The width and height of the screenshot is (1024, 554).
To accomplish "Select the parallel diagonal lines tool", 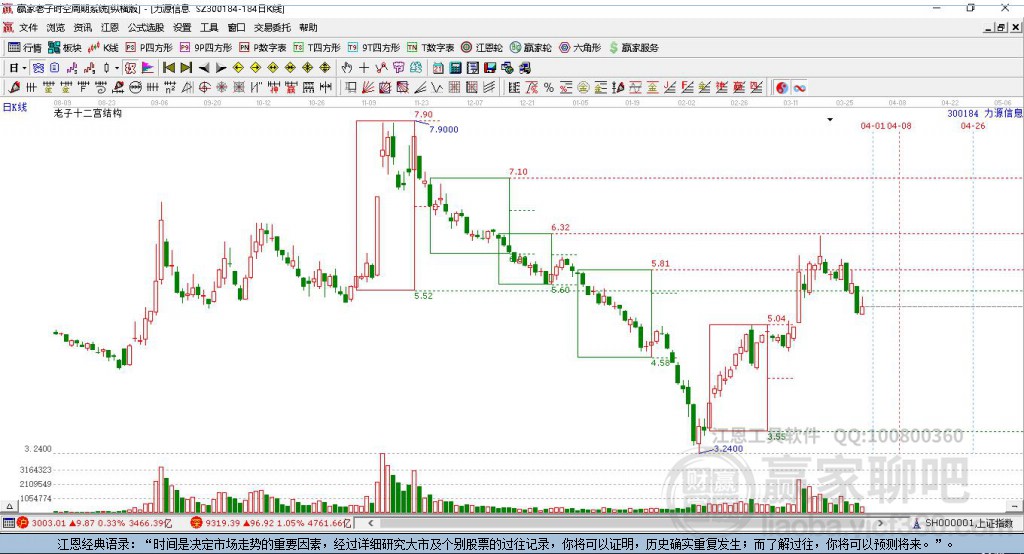I will coord(489,88).
